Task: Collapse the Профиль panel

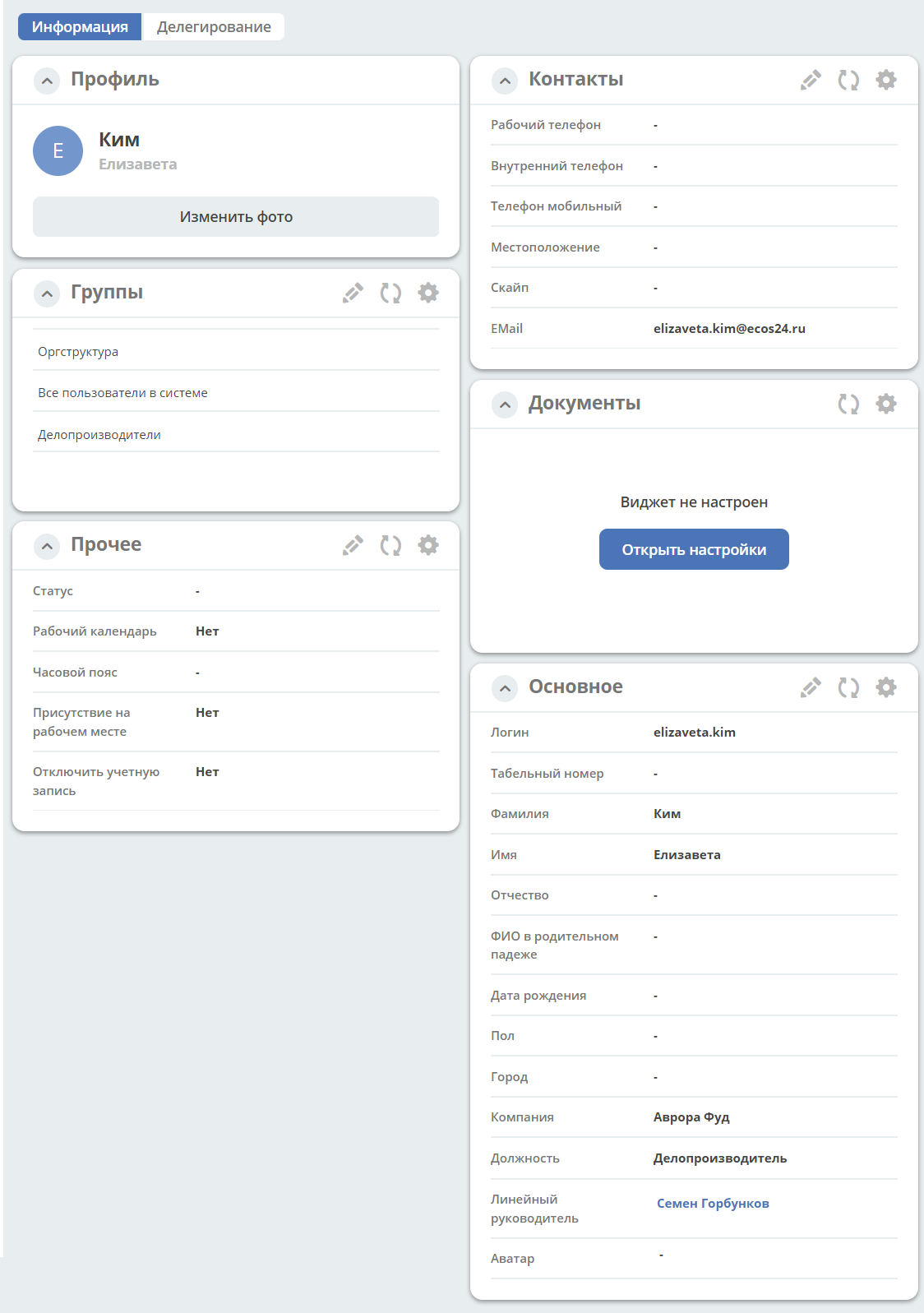Action: [x=47, y=81]
